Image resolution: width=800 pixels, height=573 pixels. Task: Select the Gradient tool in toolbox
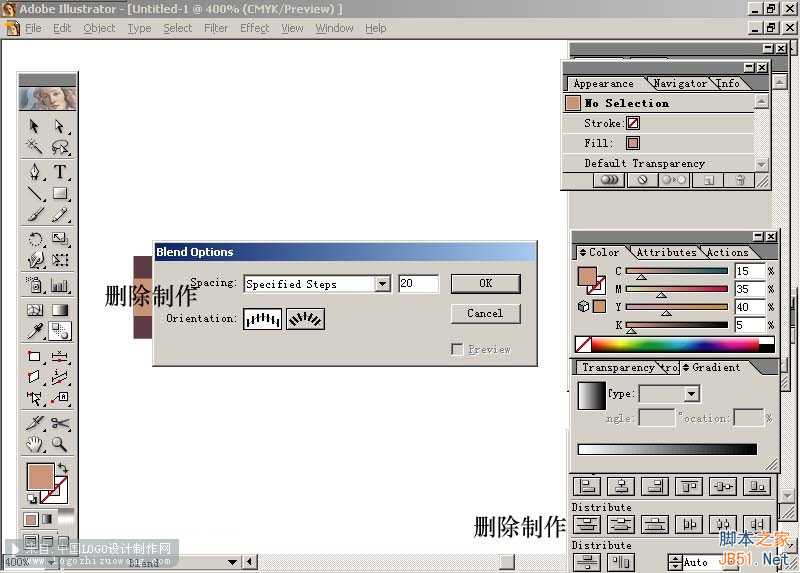(60, 310)
